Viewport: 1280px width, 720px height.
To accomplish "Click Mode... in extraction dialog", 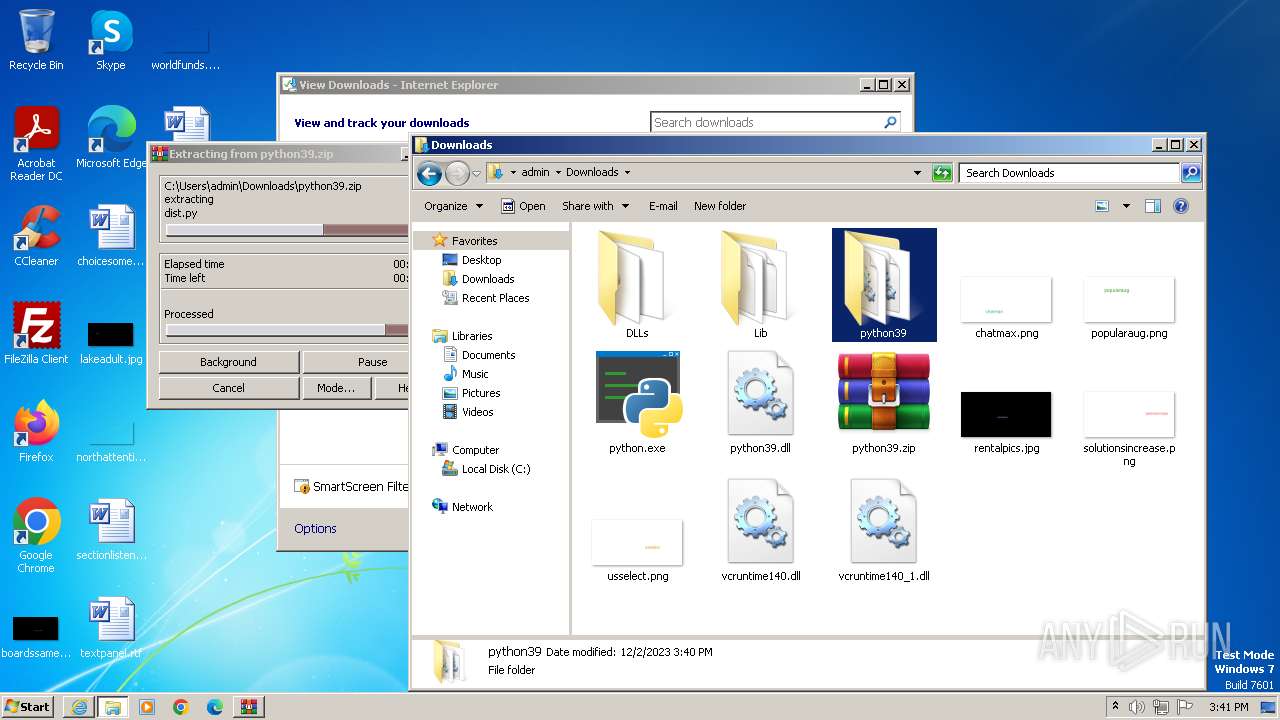I will (336, 388).
